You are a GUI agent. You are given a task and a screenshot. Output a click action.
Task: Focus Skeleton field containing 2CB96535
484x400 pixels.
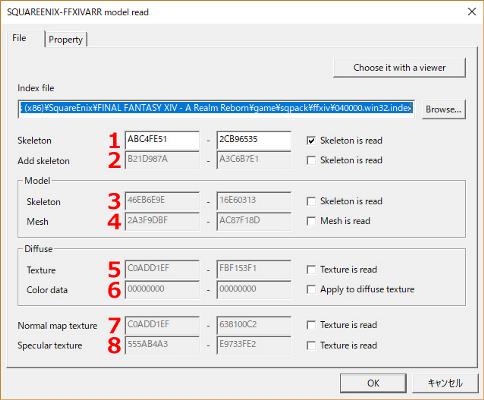point(254,140)
